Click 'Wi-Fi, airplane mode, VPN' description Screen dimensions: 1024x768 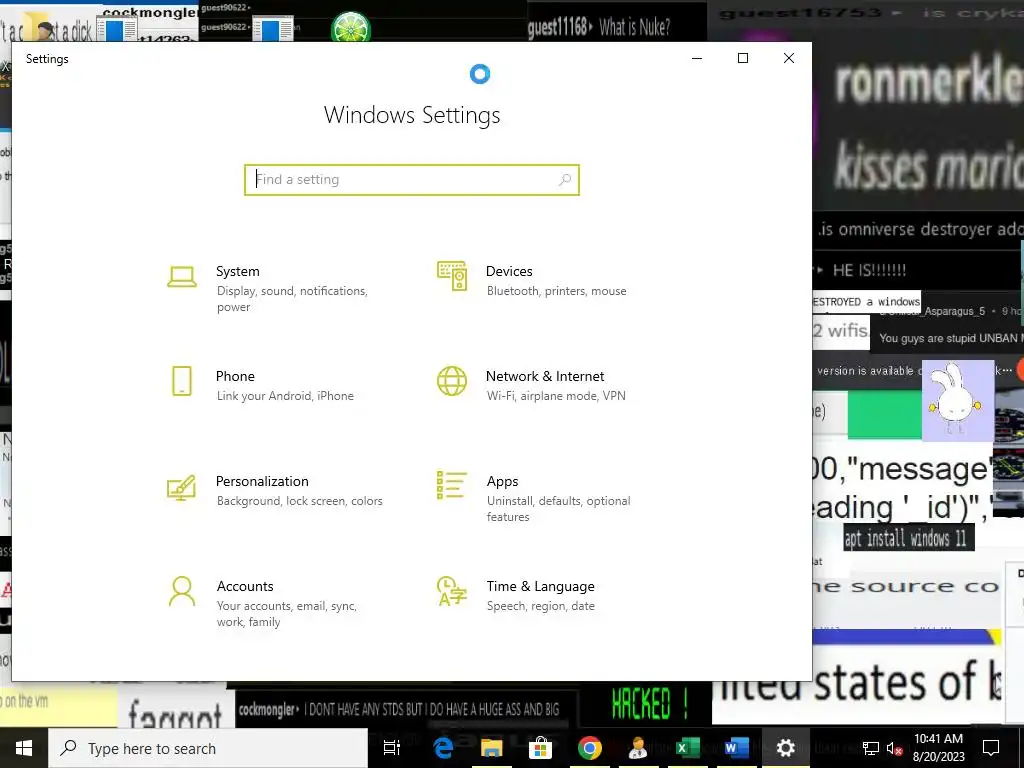556,396
